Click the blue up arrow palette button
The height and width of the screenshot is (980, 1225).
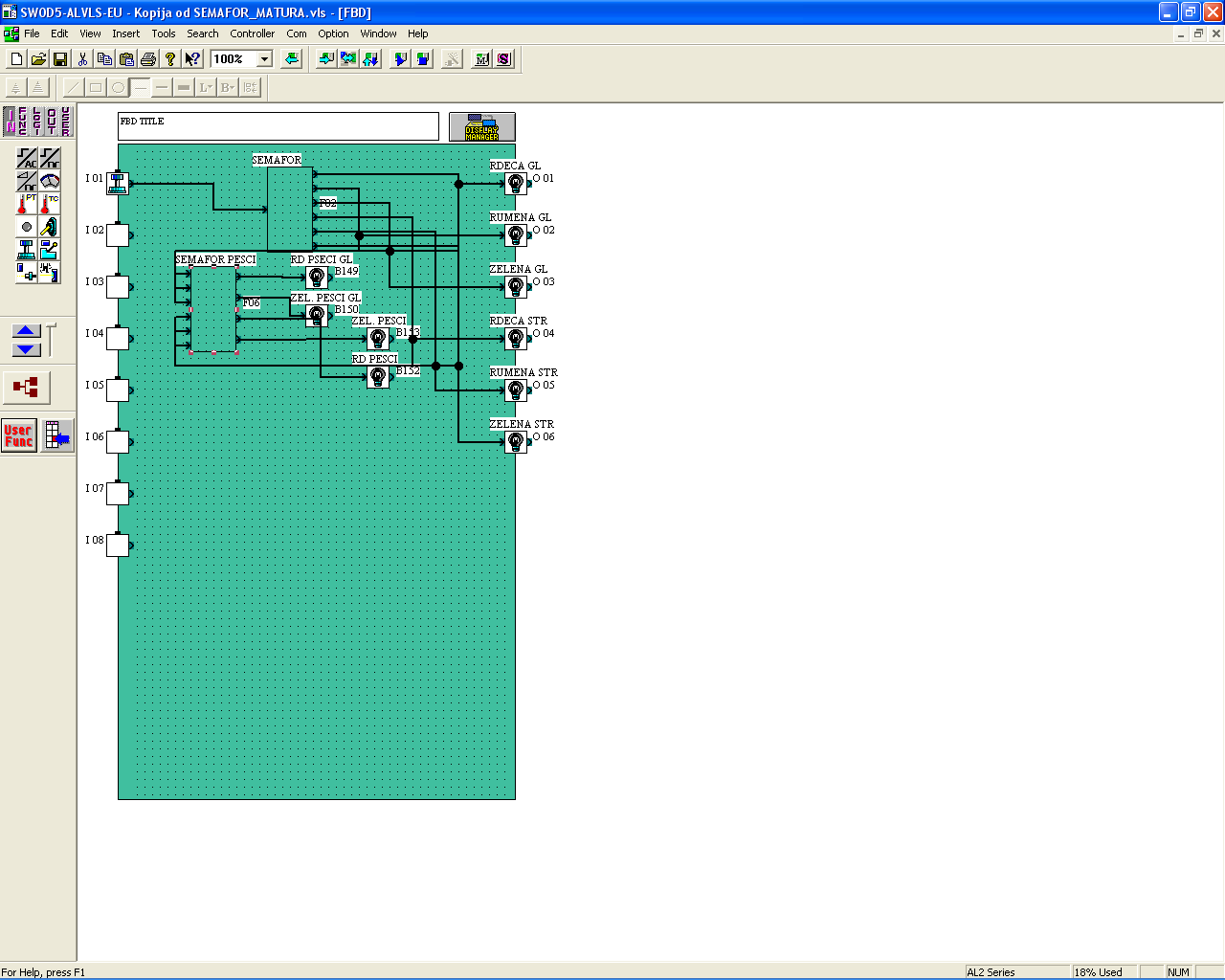click(x=26, y=330)
